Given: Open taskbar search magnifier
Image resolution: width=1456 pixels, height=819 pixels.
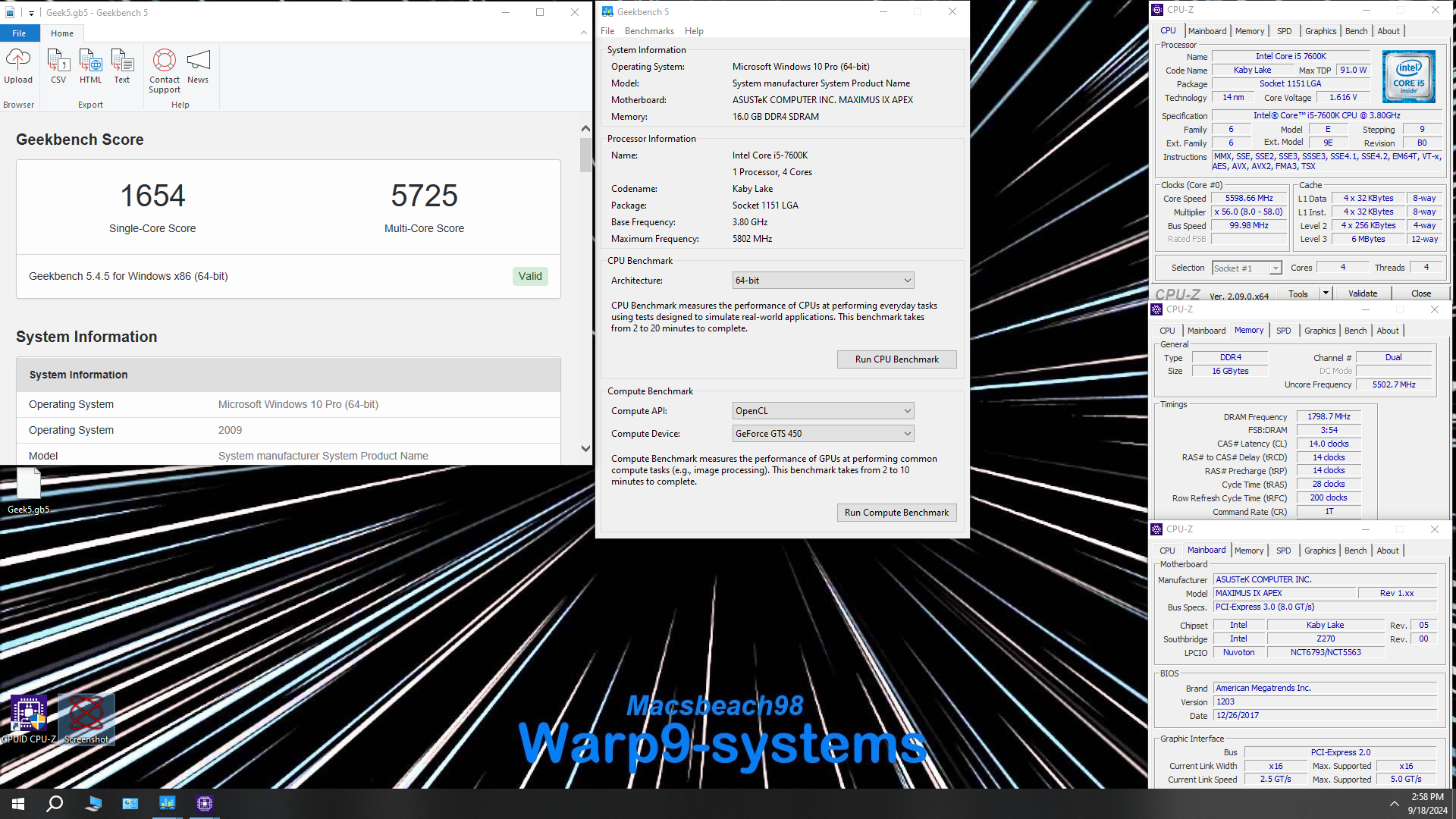Looking at the screenshot, I should pos(55,803).
